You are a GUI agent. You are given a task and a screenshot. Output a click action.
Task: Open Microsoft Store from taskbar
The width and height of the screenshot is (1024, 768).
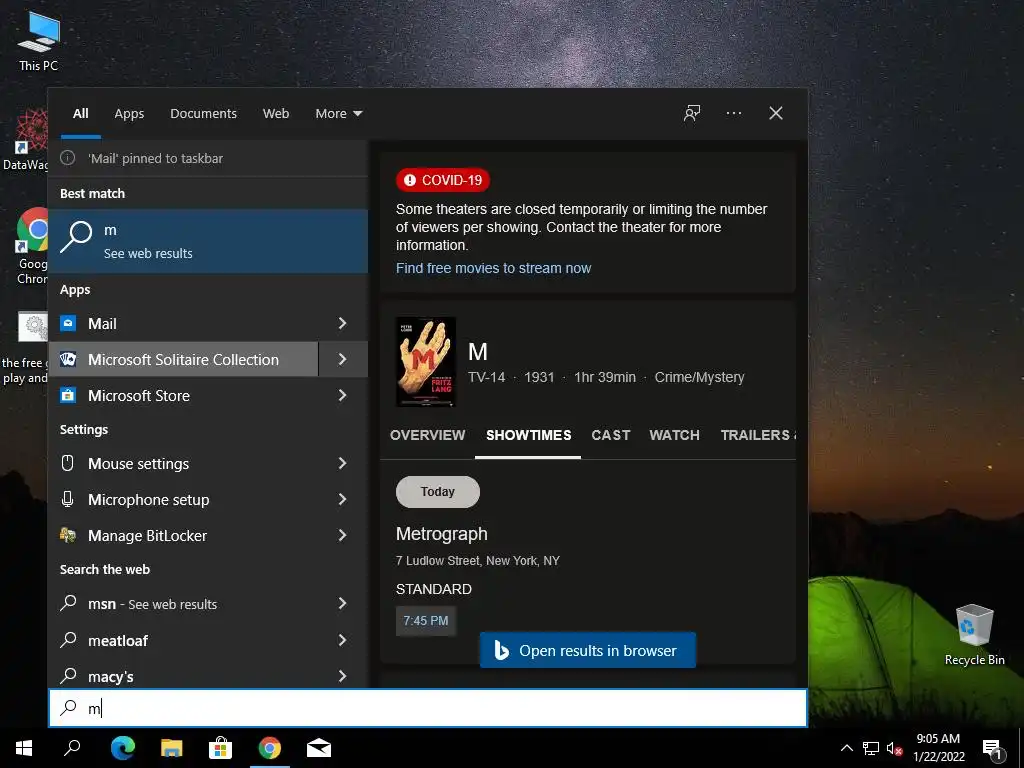tap(220, 748)
